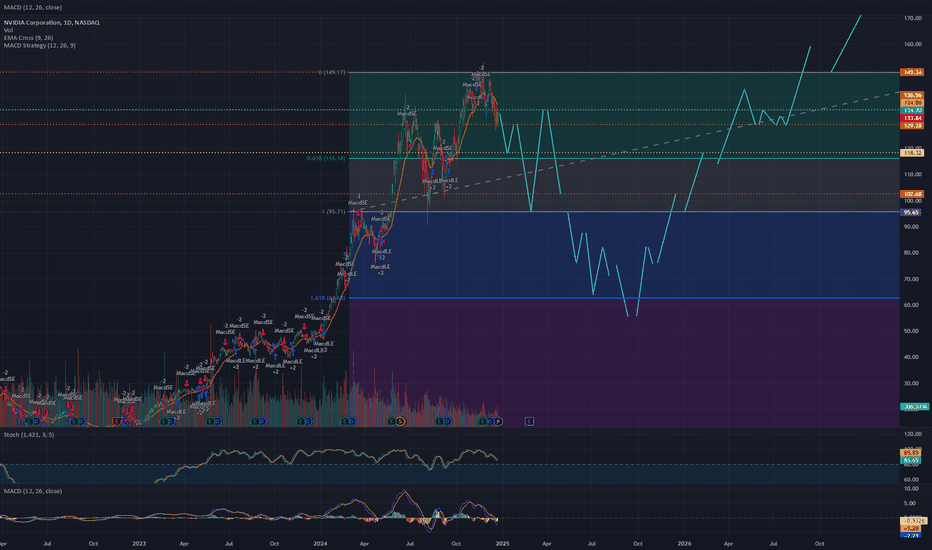This screenshot has width=932, height=550.
Task: Click the MACD (12, 26, close) header title bar
Action: tap(33, 7)
